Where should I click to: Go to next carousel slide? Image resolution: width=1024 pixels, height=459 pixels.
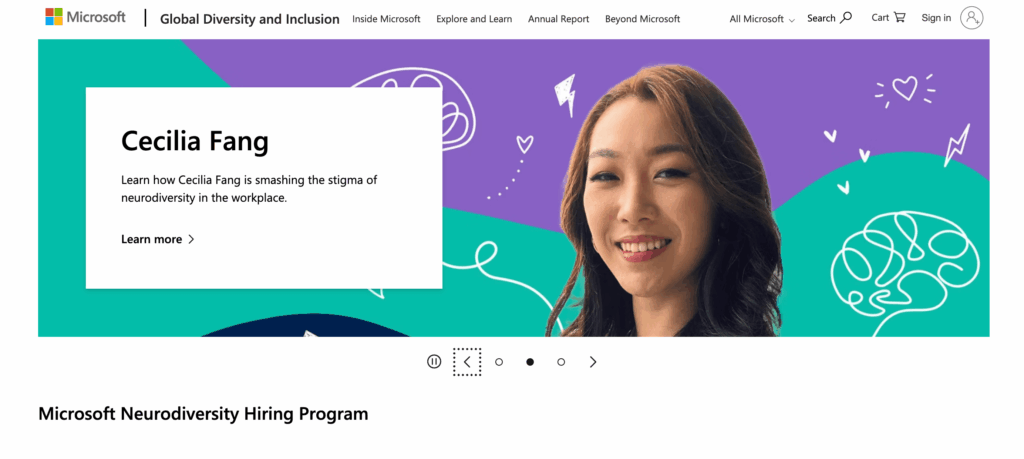[593, 362]
